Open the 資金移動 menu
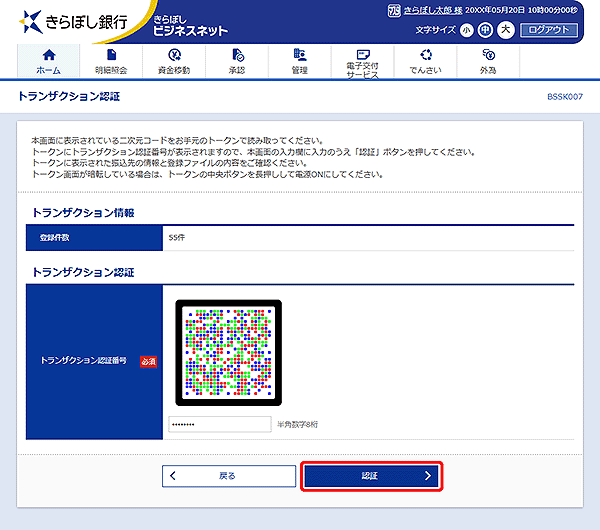Viewport: 600px width, 530px height. (x=174, y=61)
